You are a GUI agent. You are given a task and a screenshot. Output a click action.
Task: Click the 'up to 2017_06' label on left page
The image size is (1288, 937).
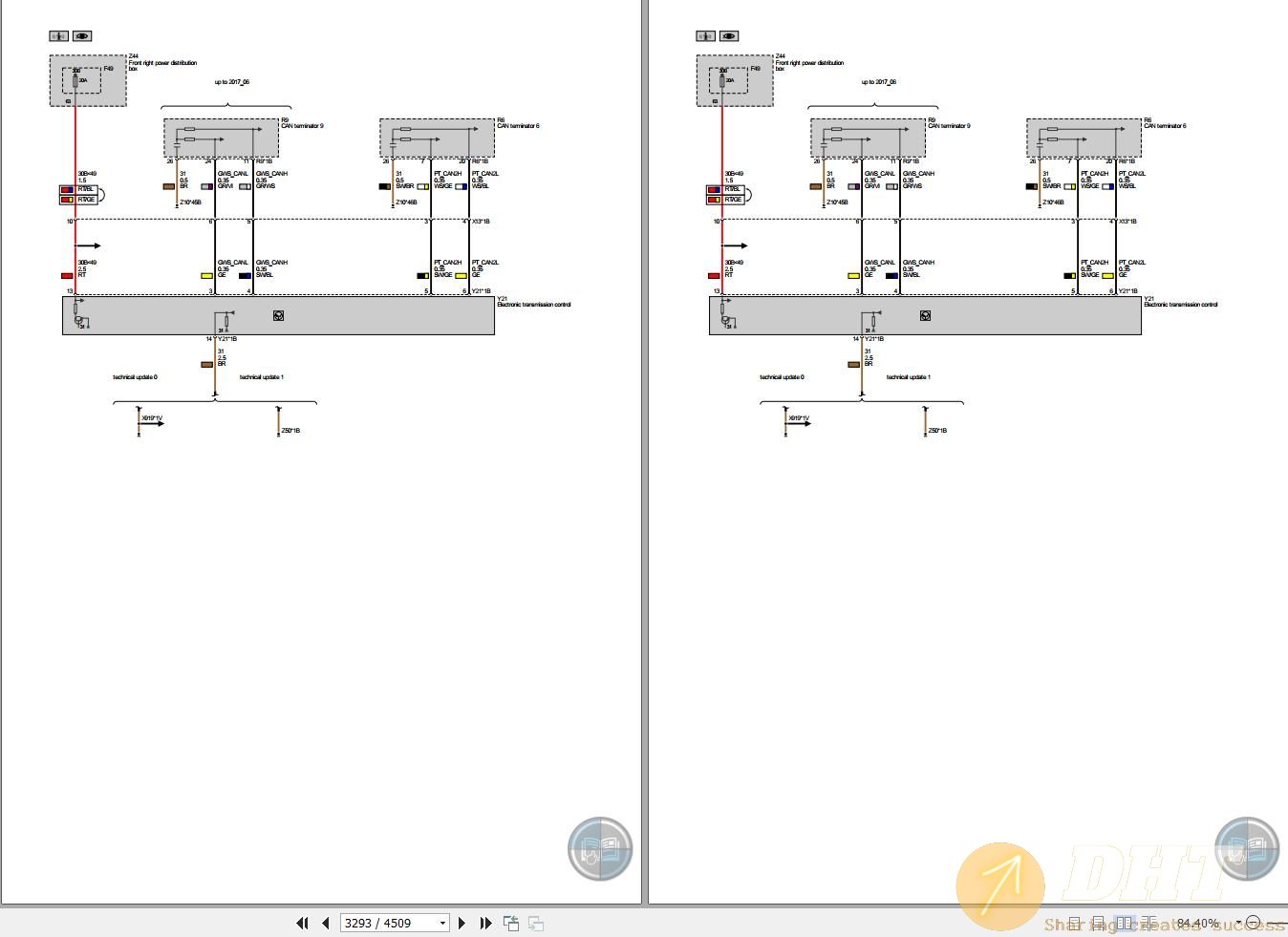click(231, 82)
